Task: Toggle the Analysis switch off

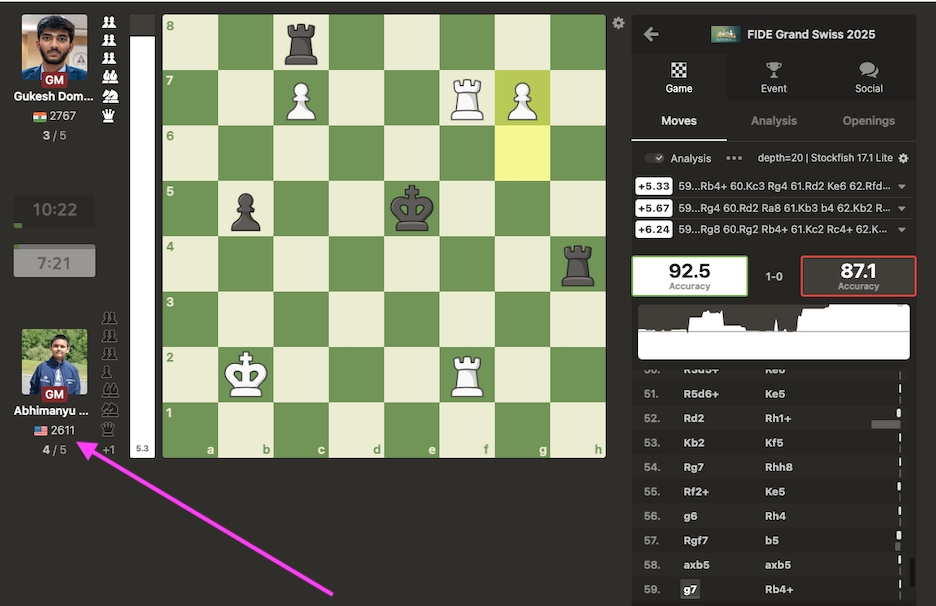Action: [655, 158]
